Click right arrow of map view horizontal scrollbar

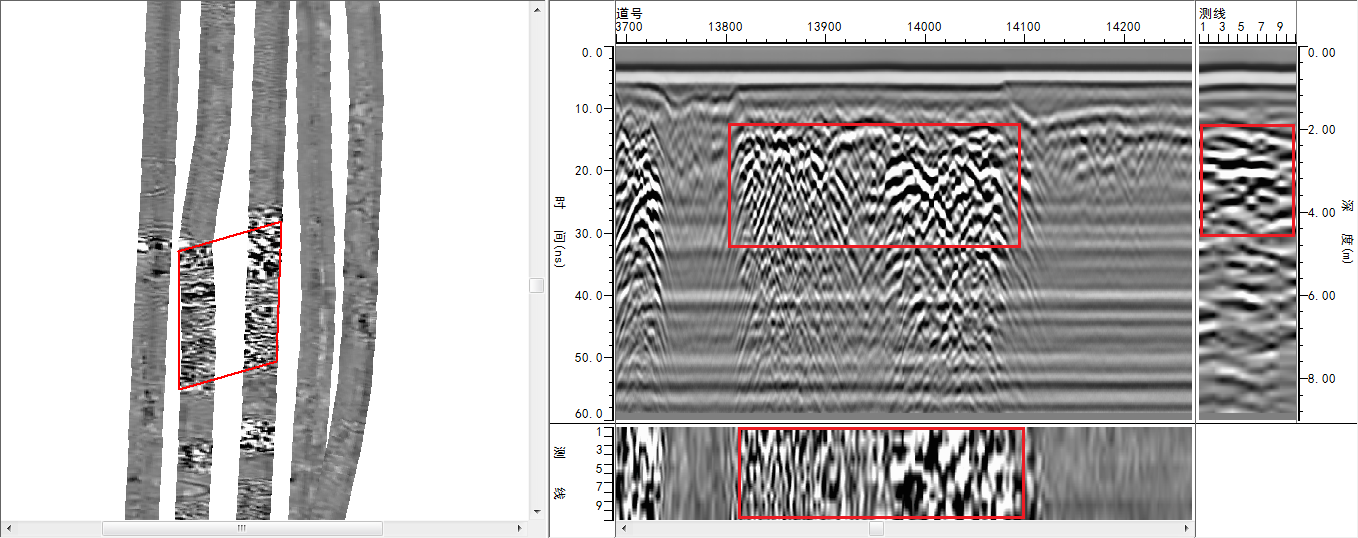pyautogui.click(x=520, y=527)
